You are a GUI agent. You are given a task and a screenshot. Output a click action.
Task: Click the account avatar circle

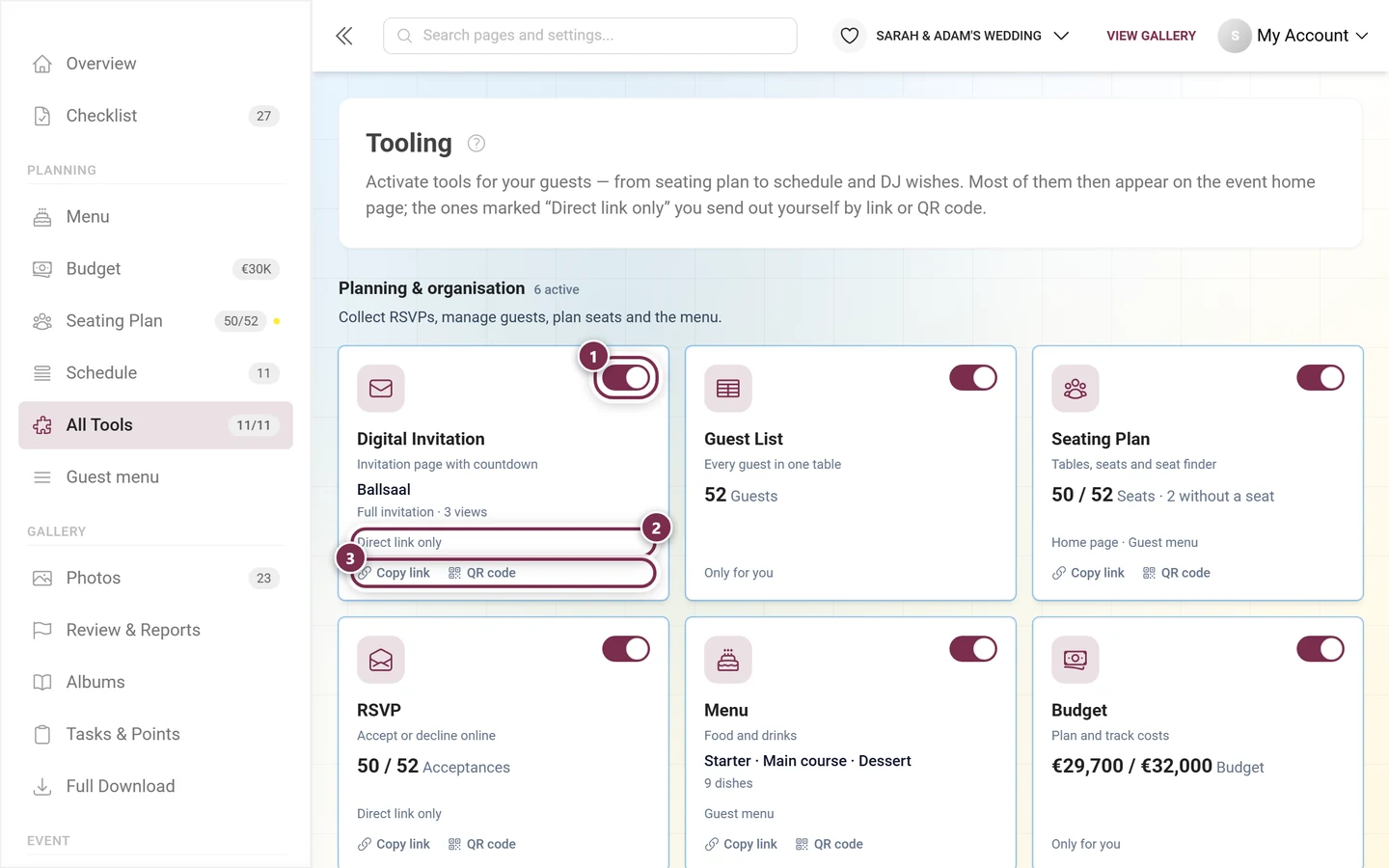[x=1235, y=36]
